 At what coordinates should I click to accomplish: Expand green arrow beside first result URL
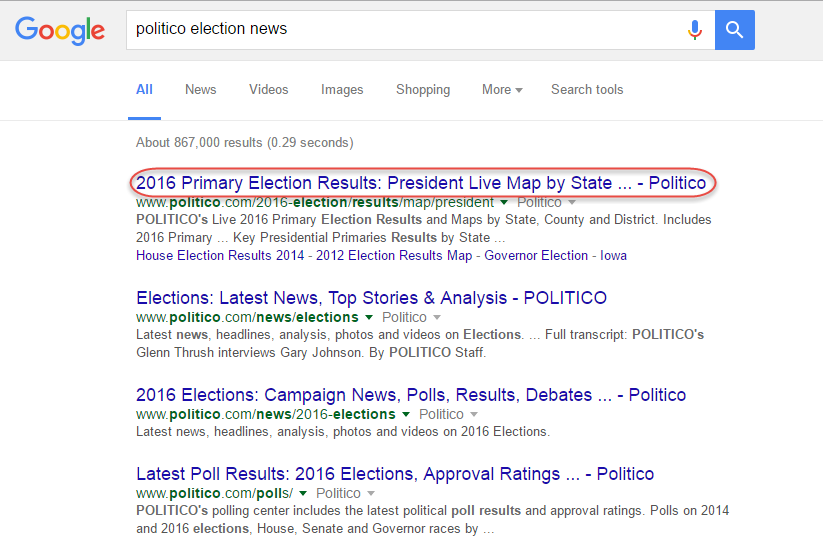click(x=506, y=203)
